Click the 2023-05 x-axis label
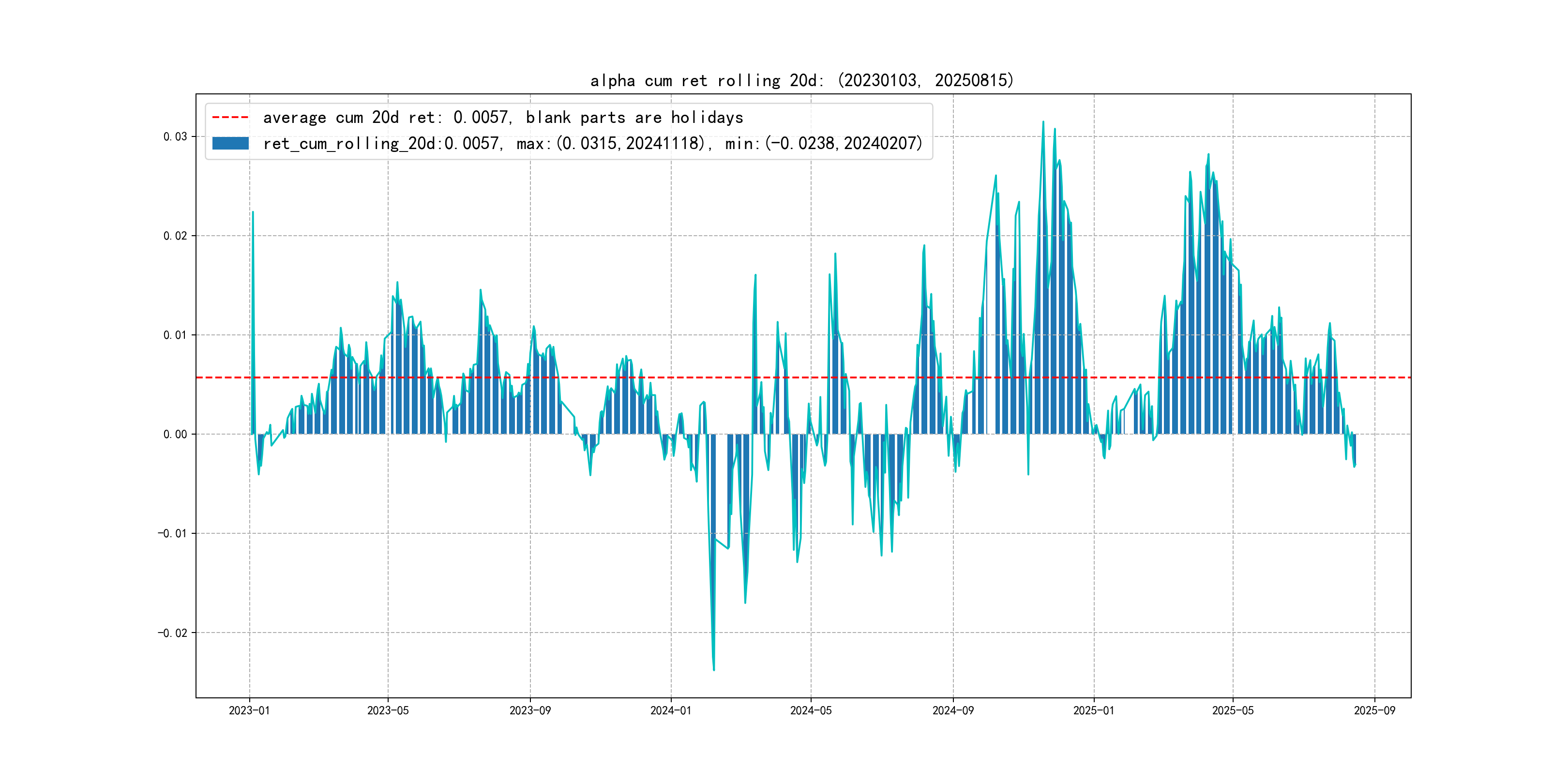This screenshot has width=1568, height=784. click(388, 710)
